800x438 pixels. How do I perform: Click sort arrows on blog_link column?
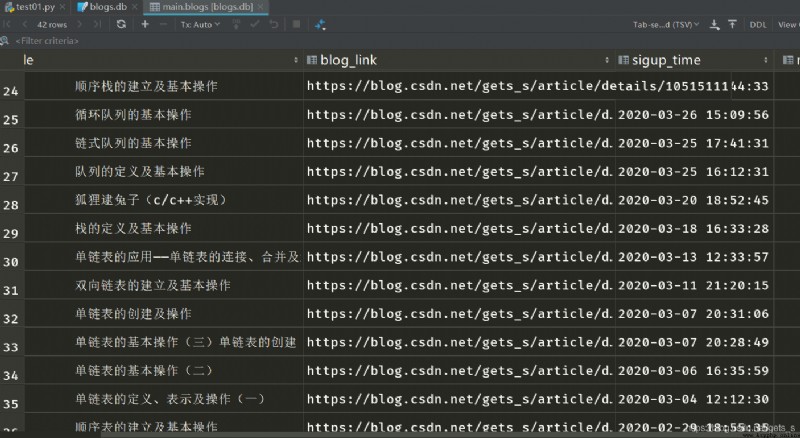[x=607, y=60]
